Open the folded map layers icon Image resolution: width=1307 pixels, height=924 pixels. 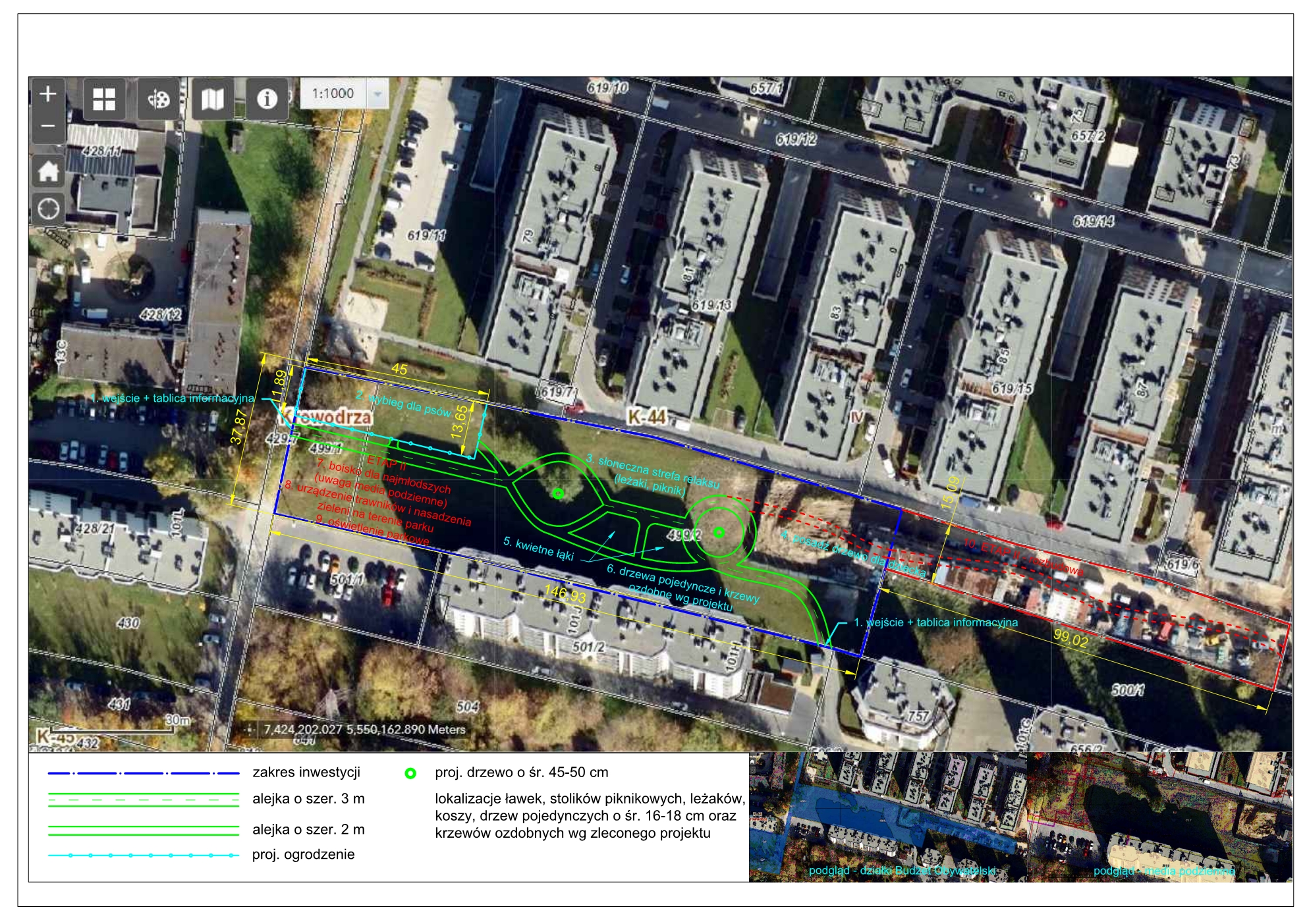(212, 99)
